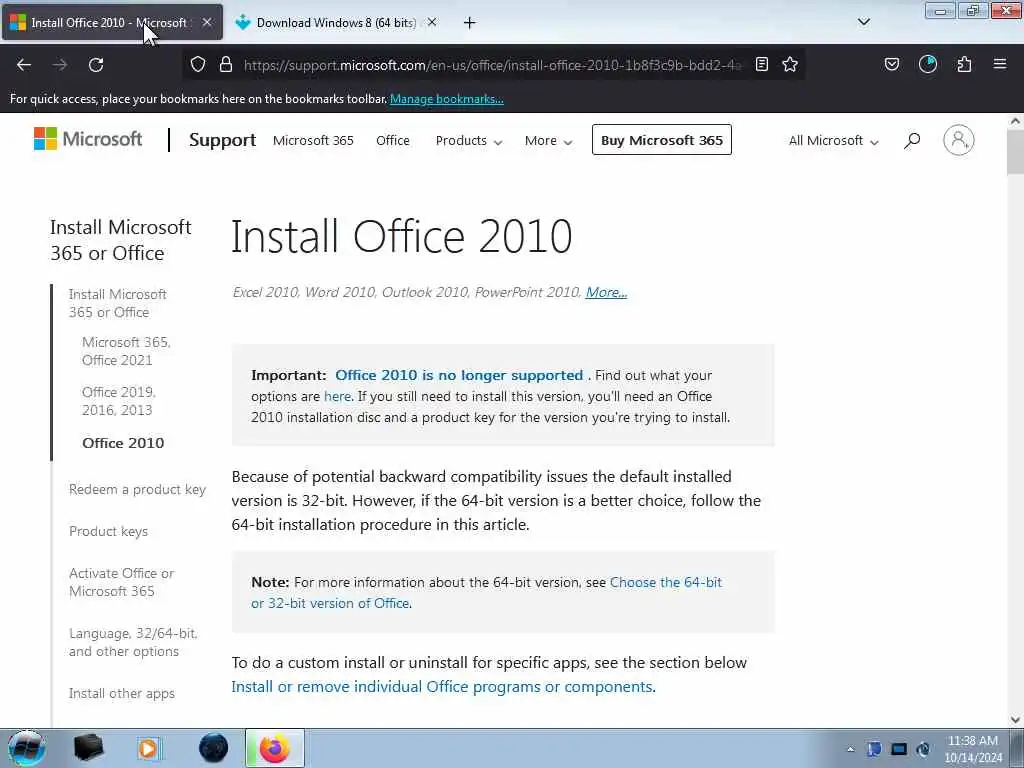Expand the All Microsoft dropdown

click(x=833, y=140)
